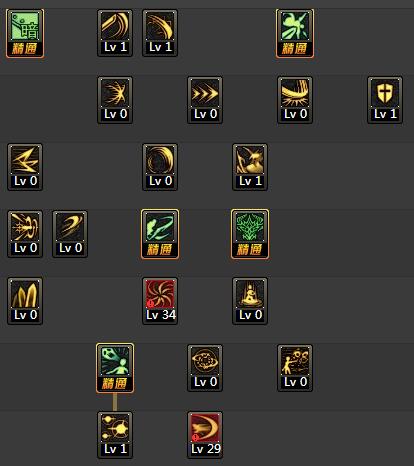Screen dimensions: 414x466
Task: Choose the winged warrior skill Lv 1
Action: coord(250,167)
